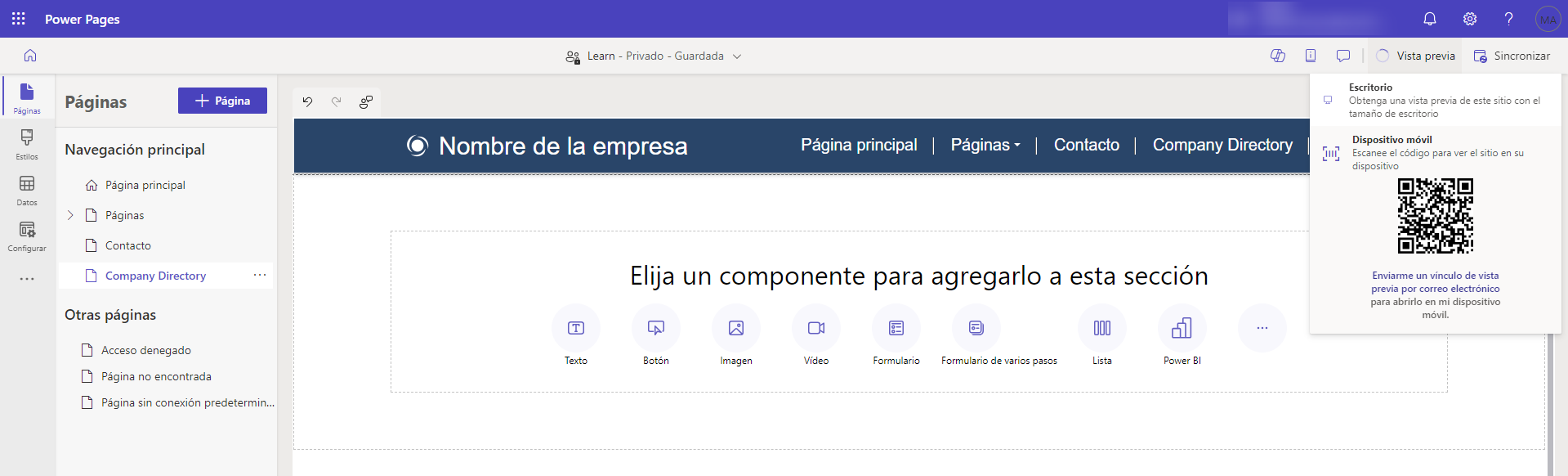Screen dimensions: 1568x476
Task: Open more workspaces ellipsis in sidebar
Action: (27, 279)
